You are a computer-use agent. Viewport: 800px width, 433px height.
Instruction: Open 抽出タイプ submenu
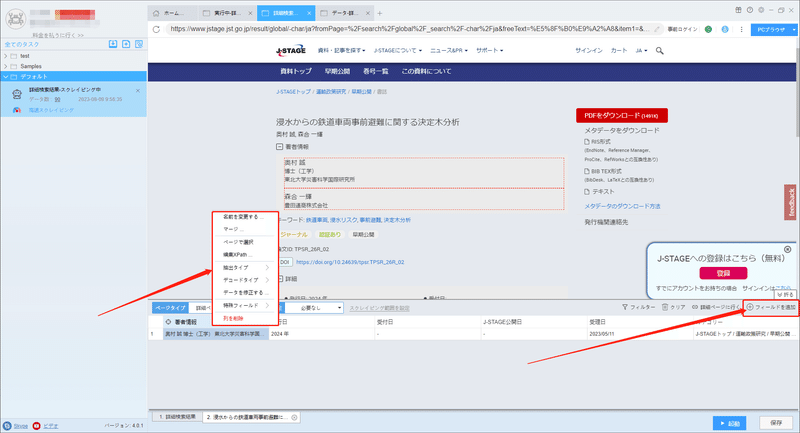pyautogui.click(x=245, y=267)
